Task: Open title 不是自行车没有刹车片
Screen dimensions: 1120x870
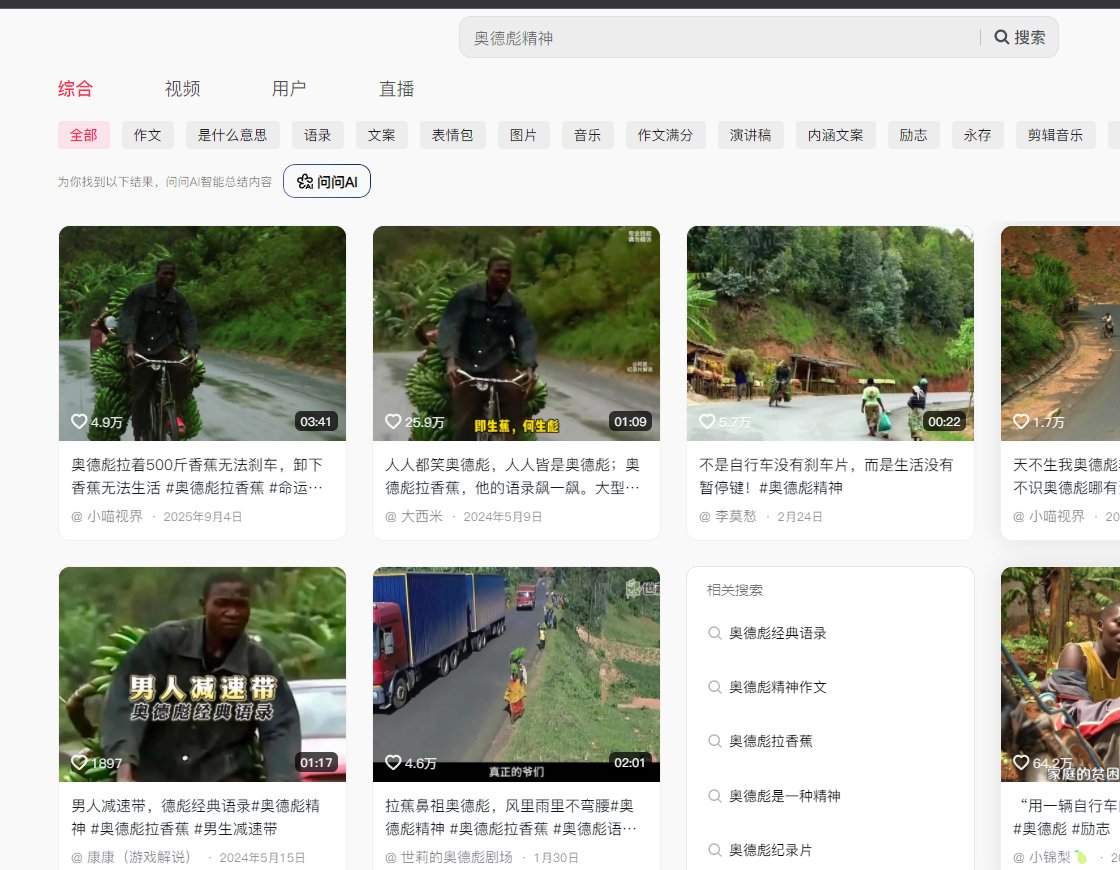Action: point(826,476)
